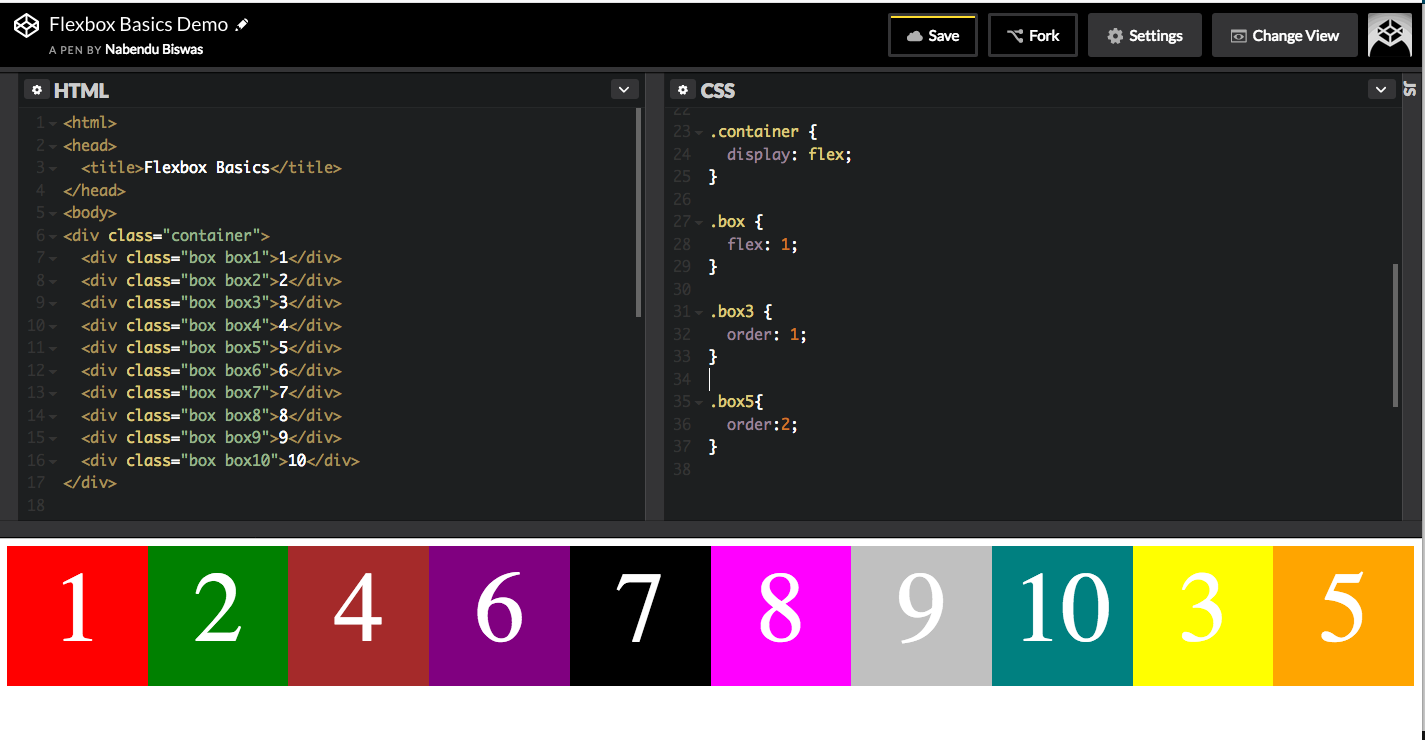Click the orange box numbered 5
Viewport: 1425px width, 740px height.
click(x=1343, y=616)
